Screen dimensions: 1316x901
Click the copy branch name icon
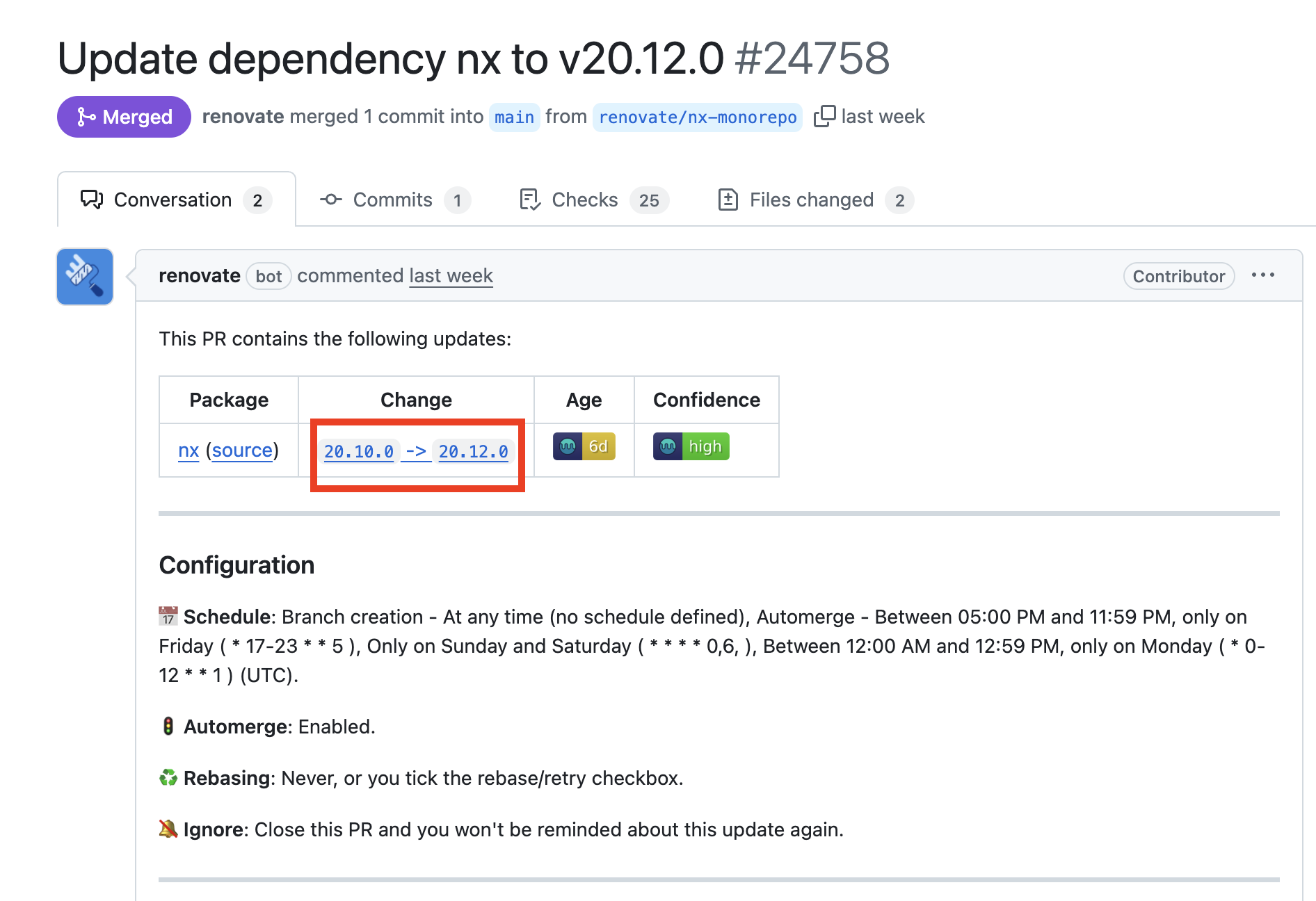coord(825,116)
